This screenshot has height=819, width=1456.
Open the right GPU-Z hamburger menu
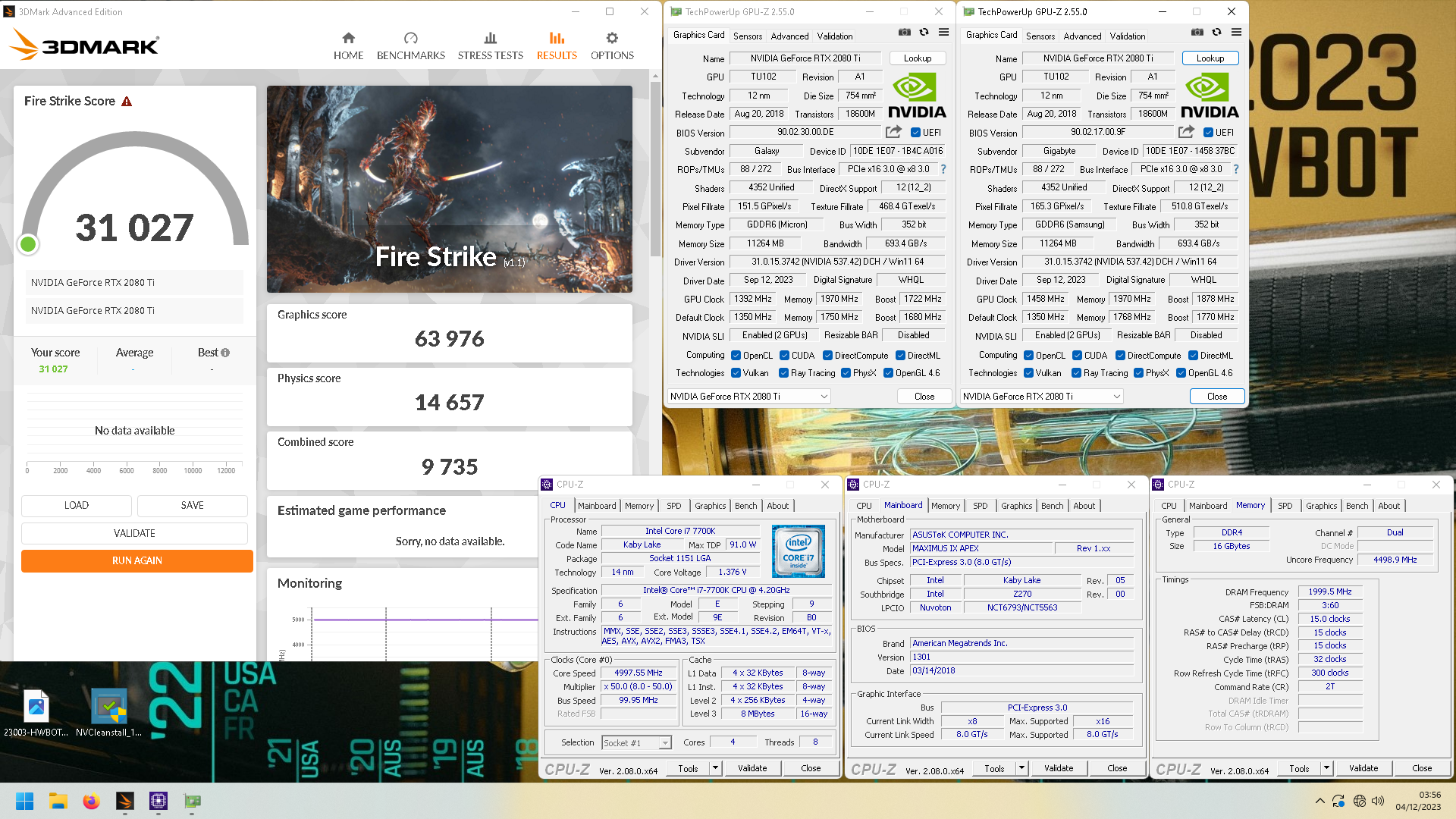pos(1236,32)
